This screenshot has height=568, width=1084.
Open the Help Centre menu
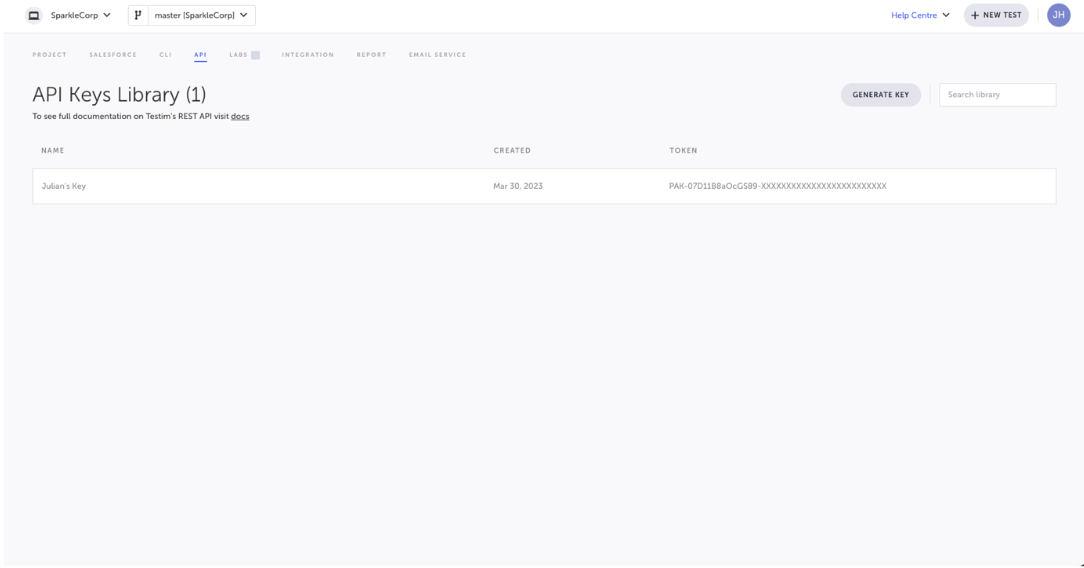[x=920, y=15]
